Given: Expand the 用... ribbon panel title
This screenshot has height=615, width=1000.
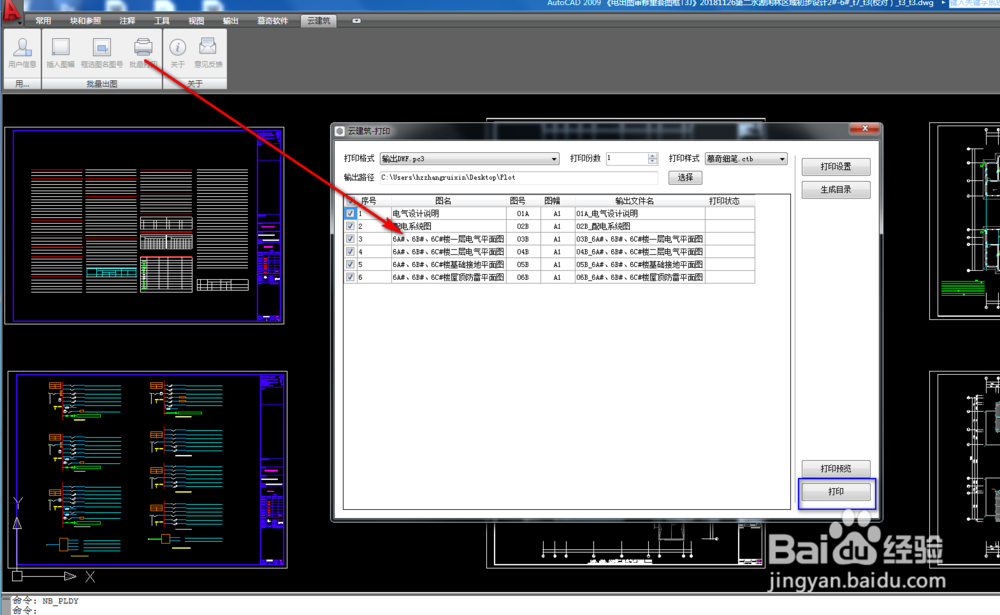Looking at the screenshot, I should click(22, 84).
